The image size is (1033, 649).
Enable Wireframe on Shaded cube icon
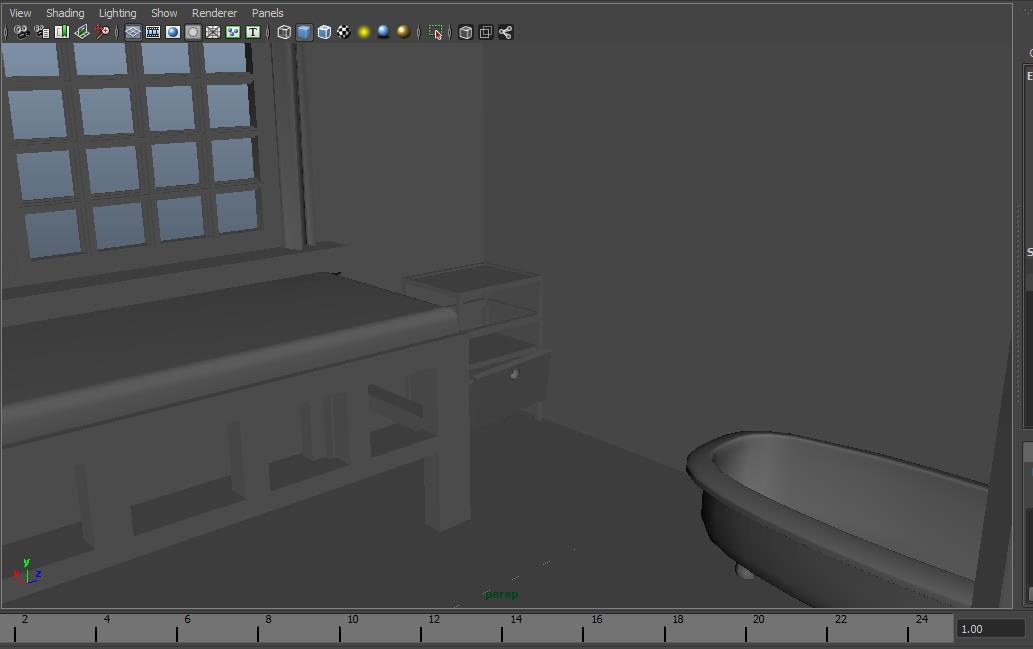point(324,32)
